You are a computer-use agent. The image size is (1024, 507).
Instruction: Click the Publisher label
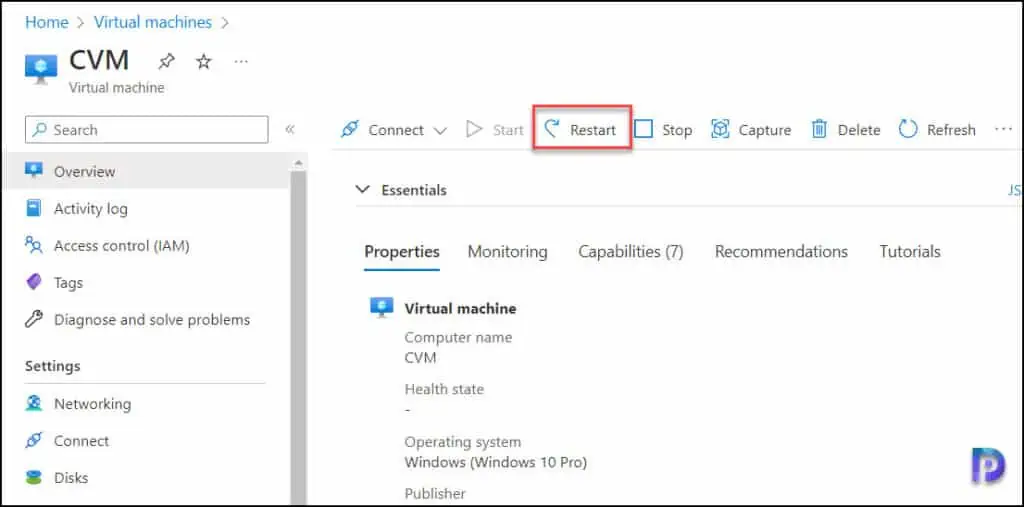coord(435,493)
